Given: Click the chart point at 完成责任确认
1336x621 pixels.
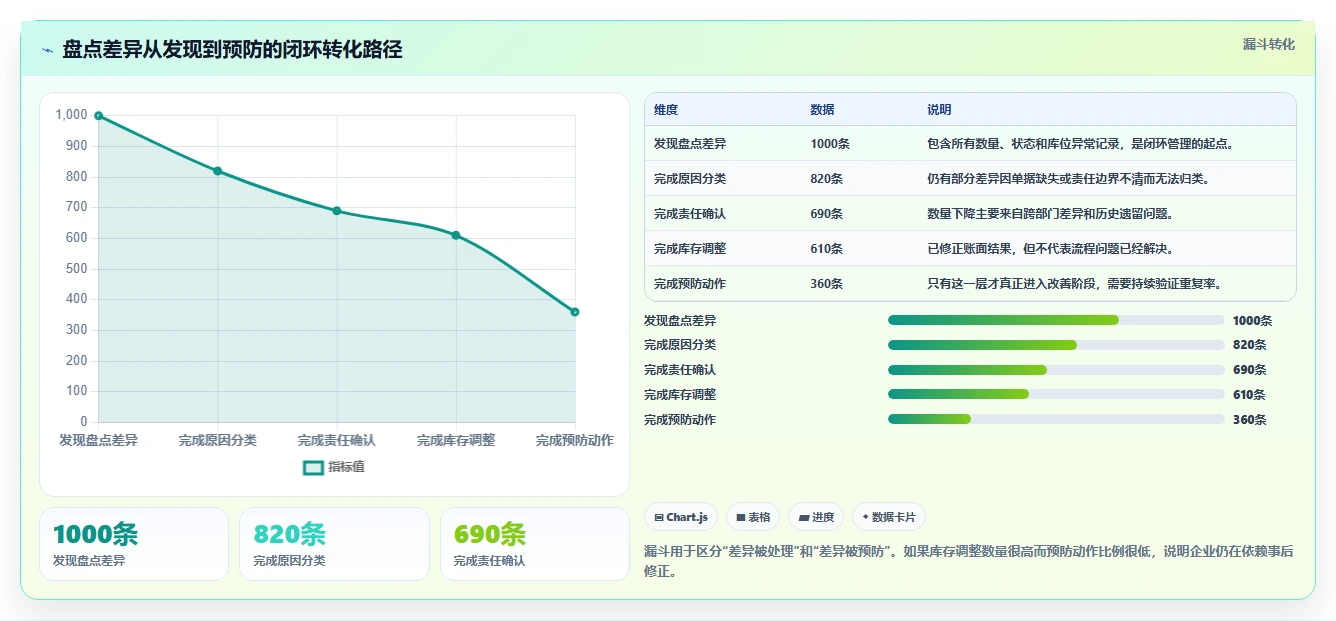Looking at the screenshot, I should [x=337, y=211].
